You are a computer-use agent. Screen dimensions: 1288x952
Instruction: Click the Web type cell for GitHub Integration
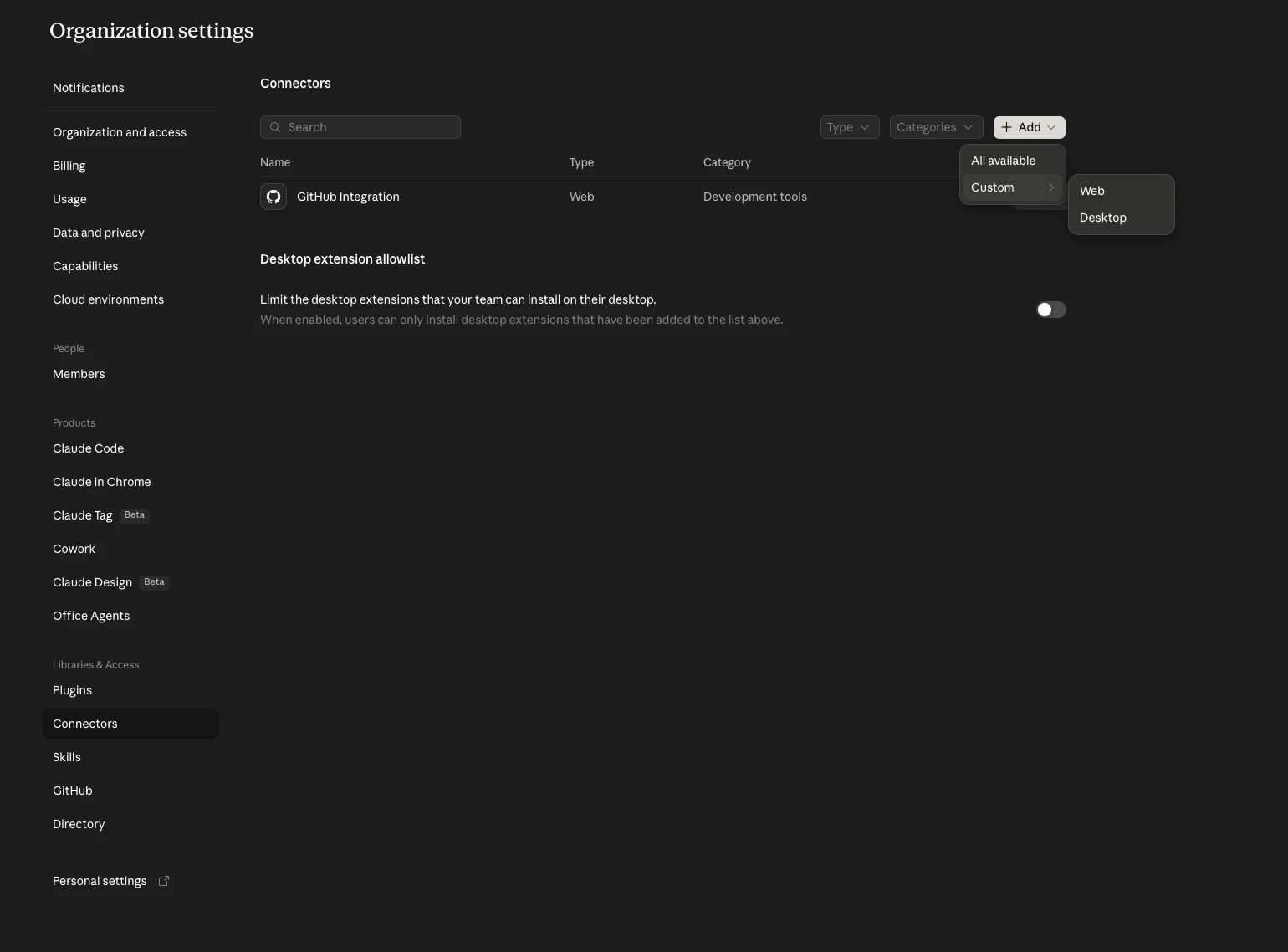tap(582, 197)
